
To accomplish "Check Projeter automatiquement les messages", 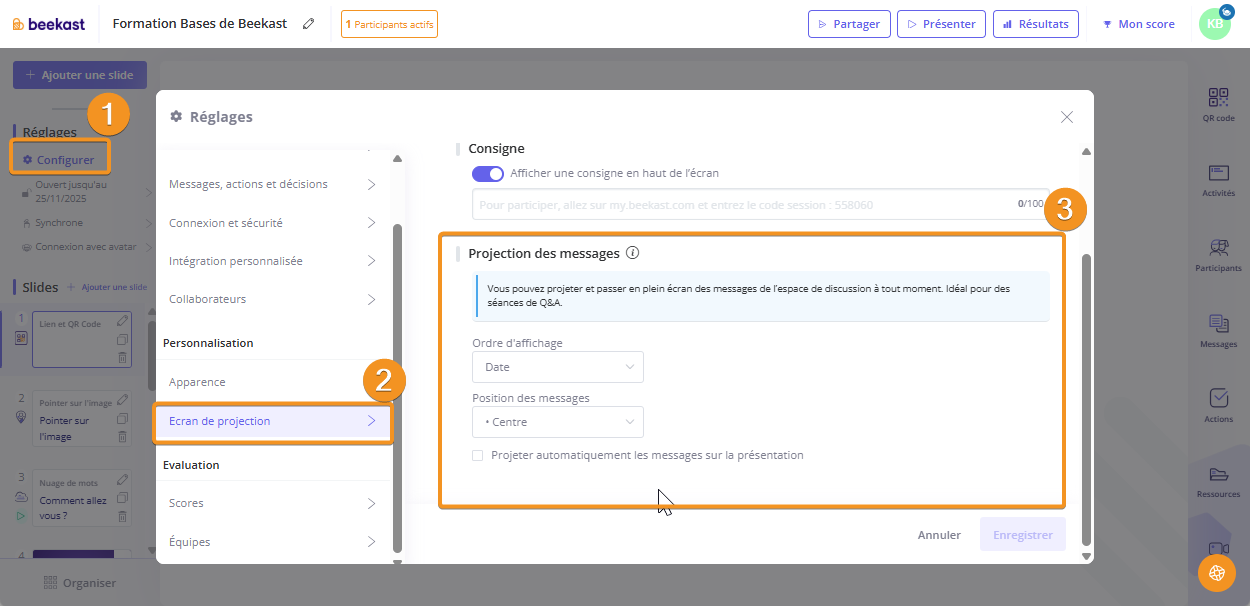I will click(478, 456).
